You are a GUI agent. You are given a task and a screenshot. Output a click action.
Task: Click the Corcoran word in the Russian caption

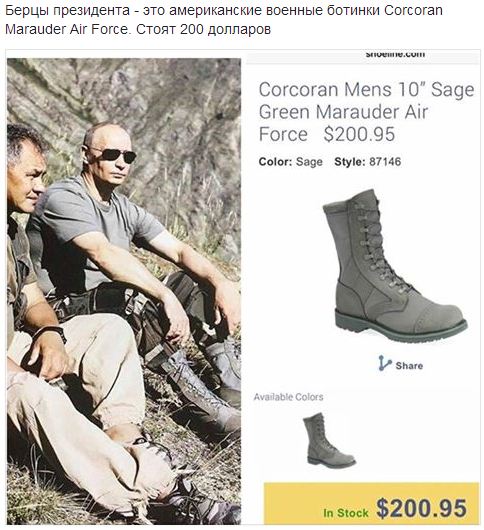[413, 10]
